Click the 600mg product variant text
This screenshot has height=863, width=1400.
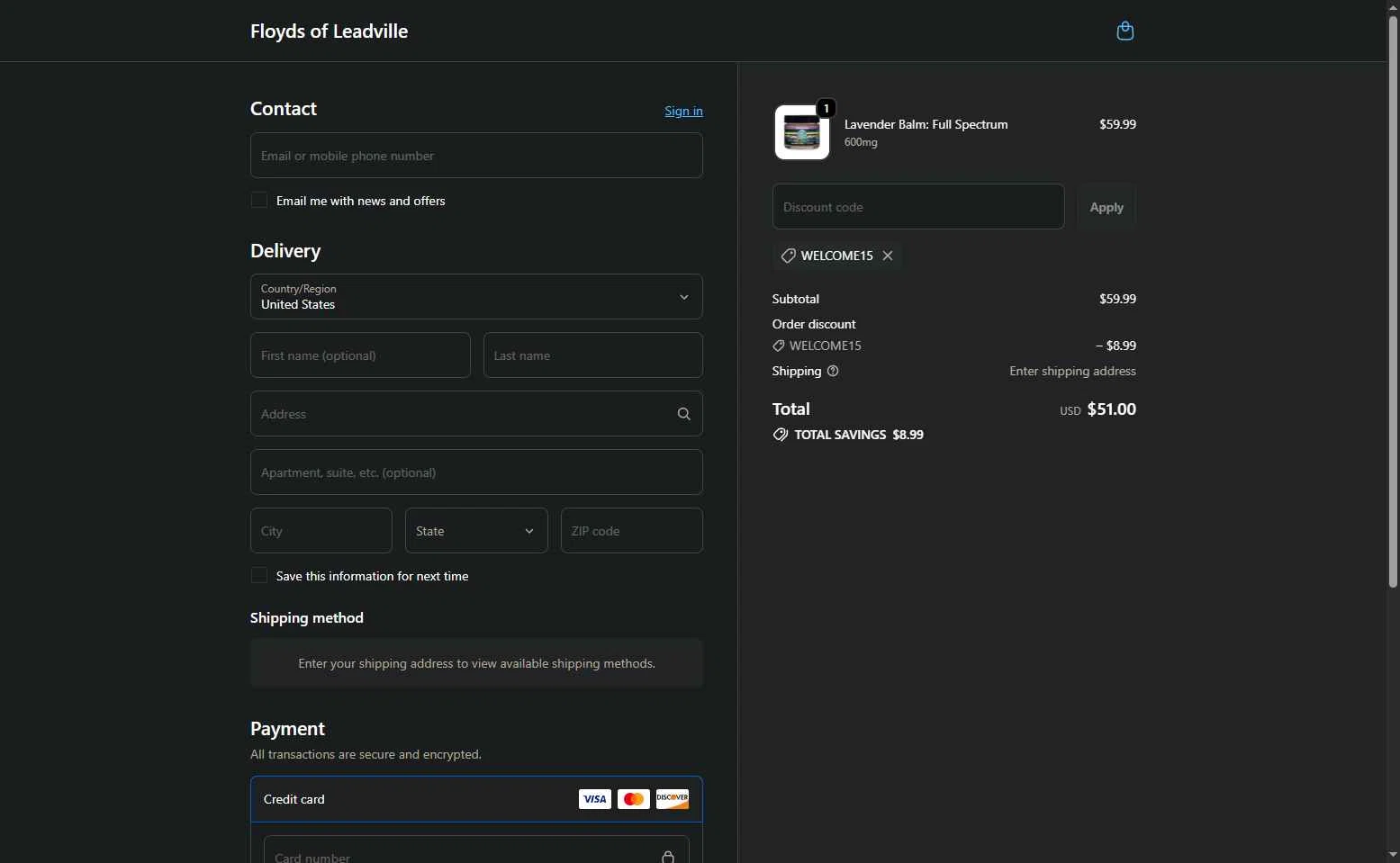tap(861, 142)
